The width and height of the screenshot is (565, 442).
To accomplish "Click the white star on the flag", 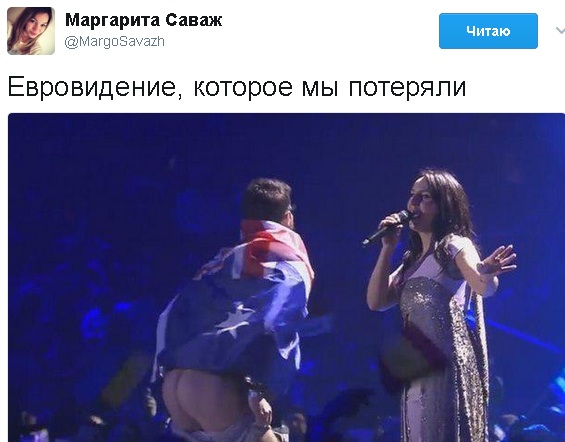I will [233, 318].
